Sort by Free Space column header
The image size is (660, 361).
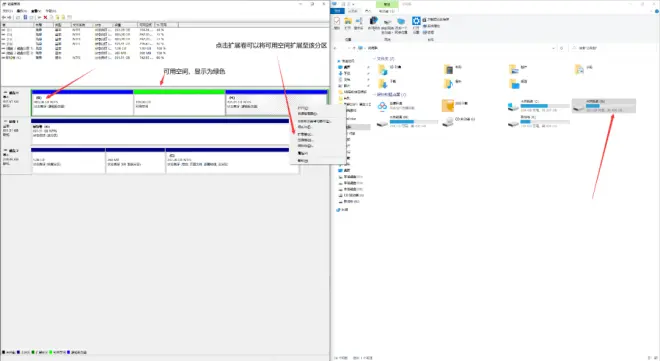coord(146,25)
